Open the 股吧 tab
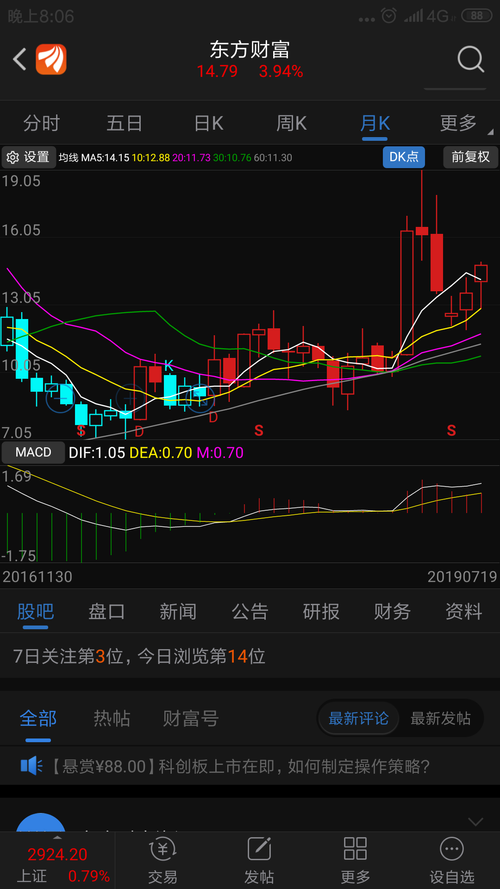Viewport: 500px width, 889px height. pos(35,611)
